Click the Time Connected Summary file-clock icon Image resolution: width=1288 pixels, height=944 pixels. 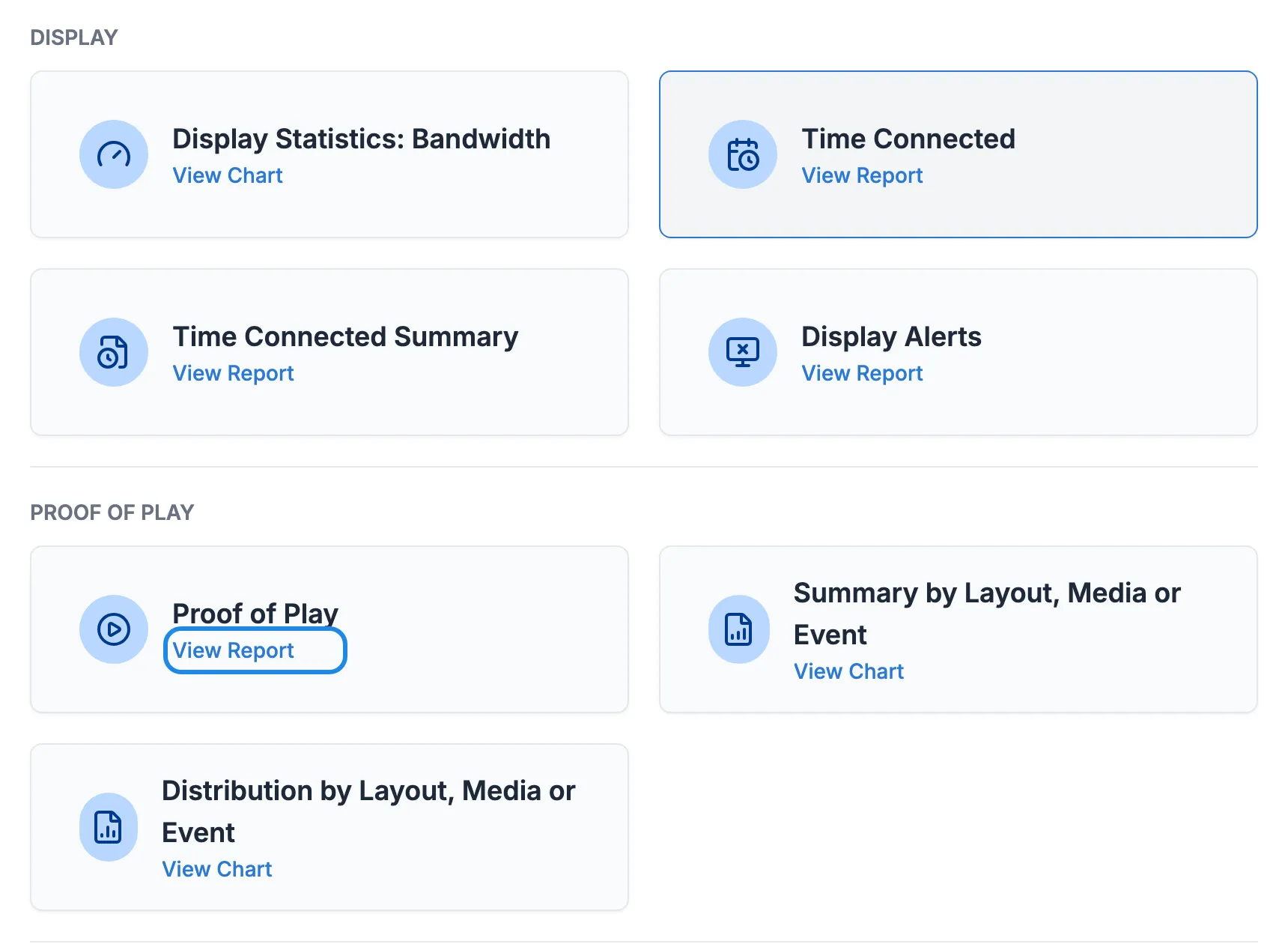[x=114, y=352]
